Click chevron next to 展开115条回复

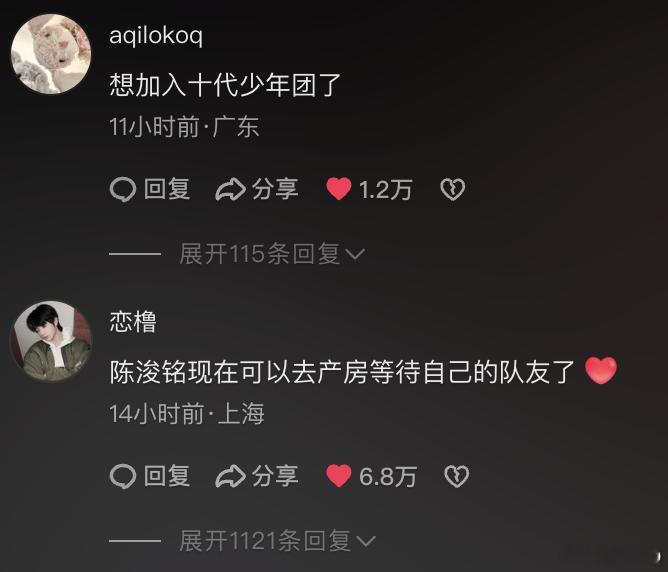(355, 255)
